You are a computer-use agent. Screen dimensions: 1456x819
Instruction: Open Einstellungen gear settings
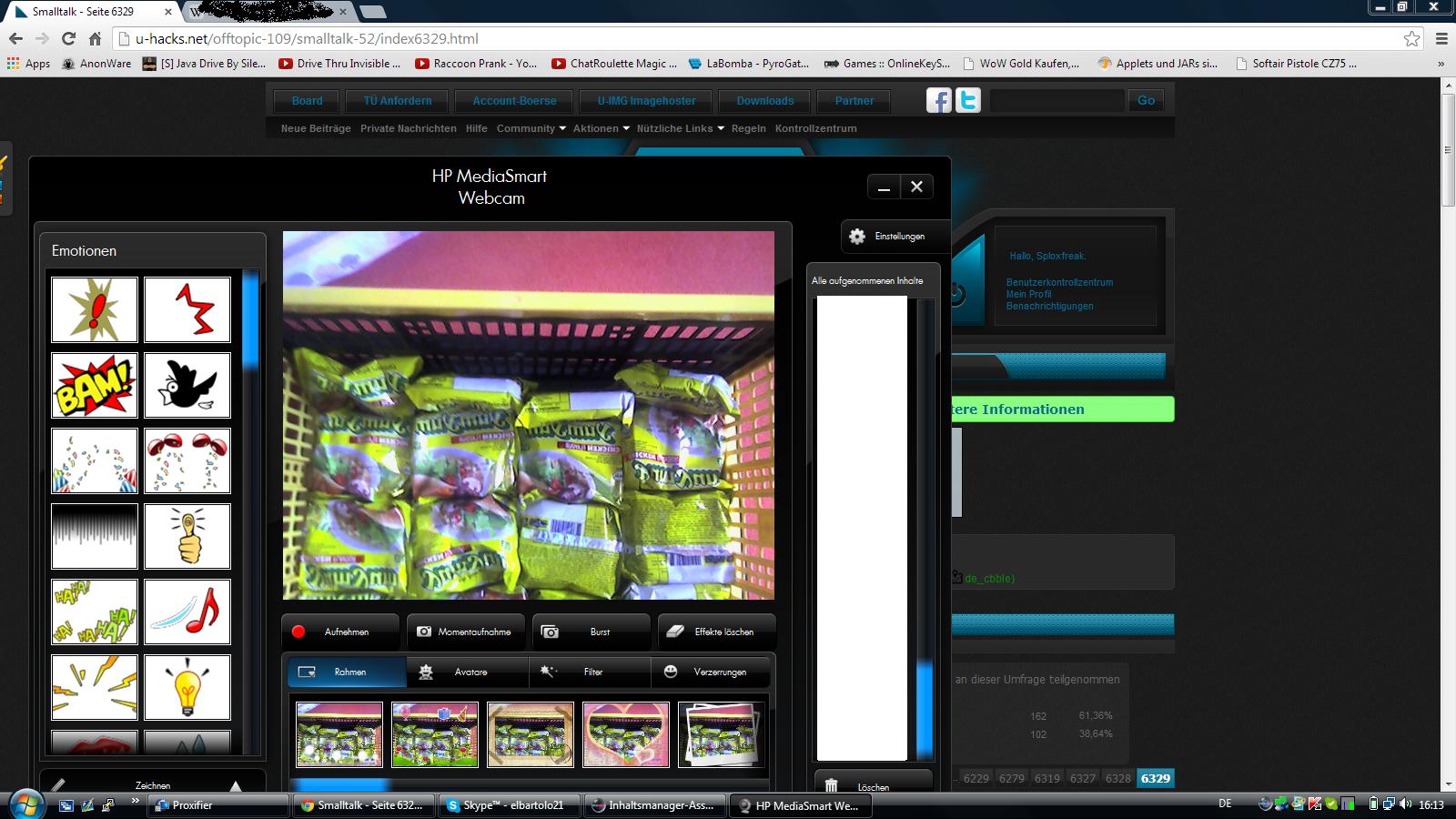887,237
